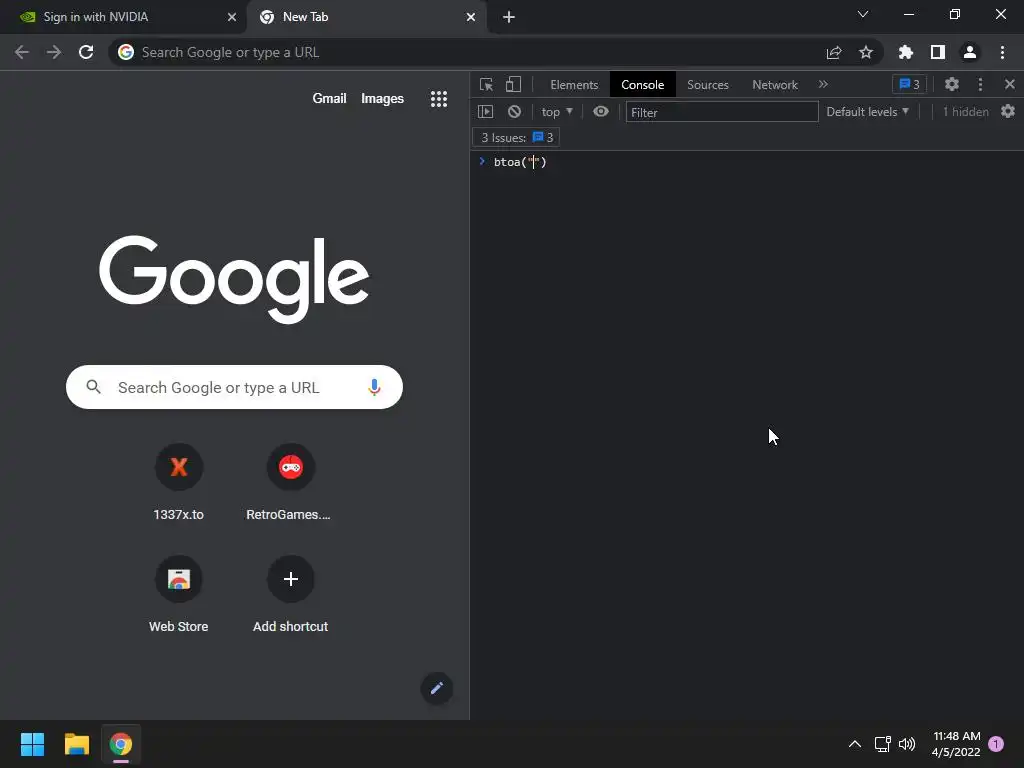This screenshot has height=768, width=1024.
Task: Click the magnifier icon in search box
Action: (93, 387)
